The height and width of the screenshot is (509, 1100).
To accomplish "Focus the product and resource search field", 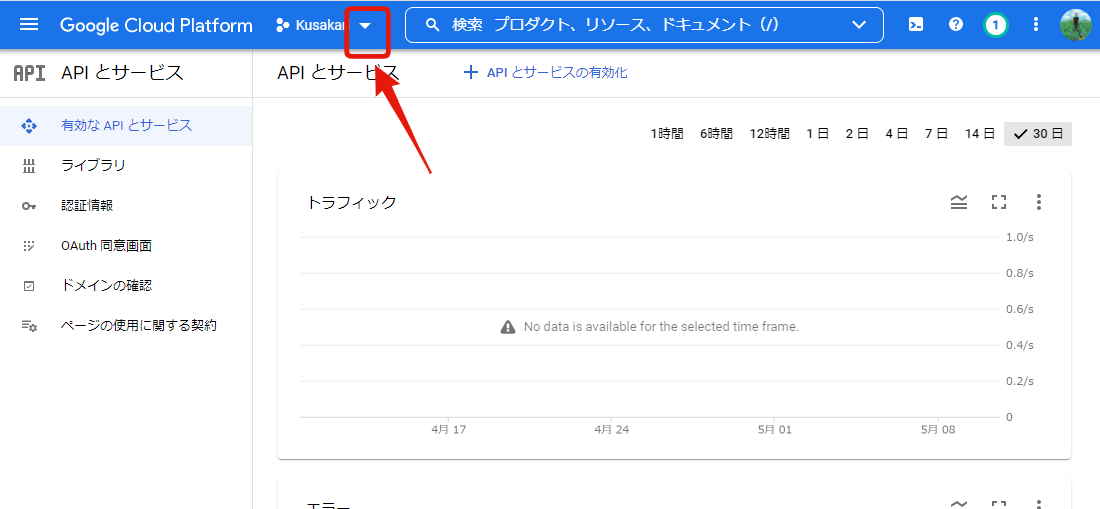I will 644,25.
